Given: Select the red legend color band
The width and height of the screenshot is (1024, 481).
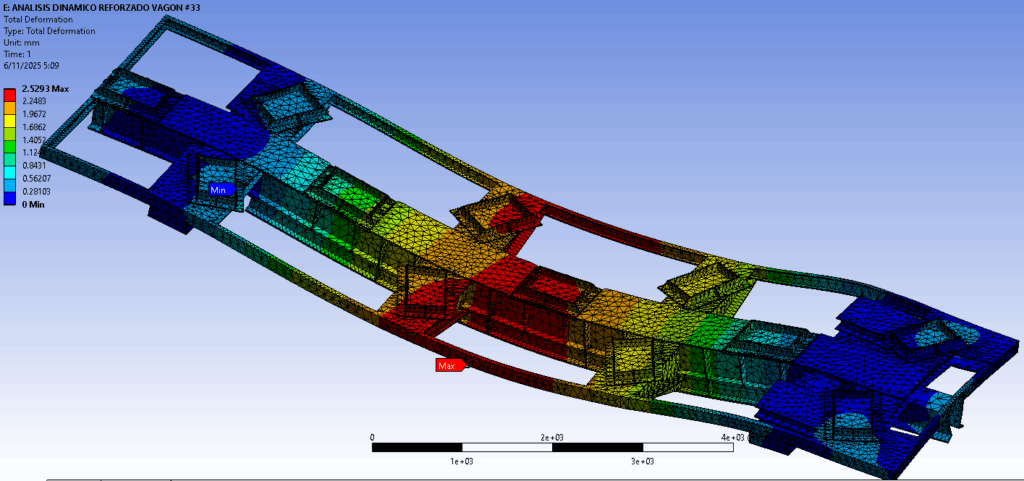Looking at the screenshot, I should click(x=10, y=95).
